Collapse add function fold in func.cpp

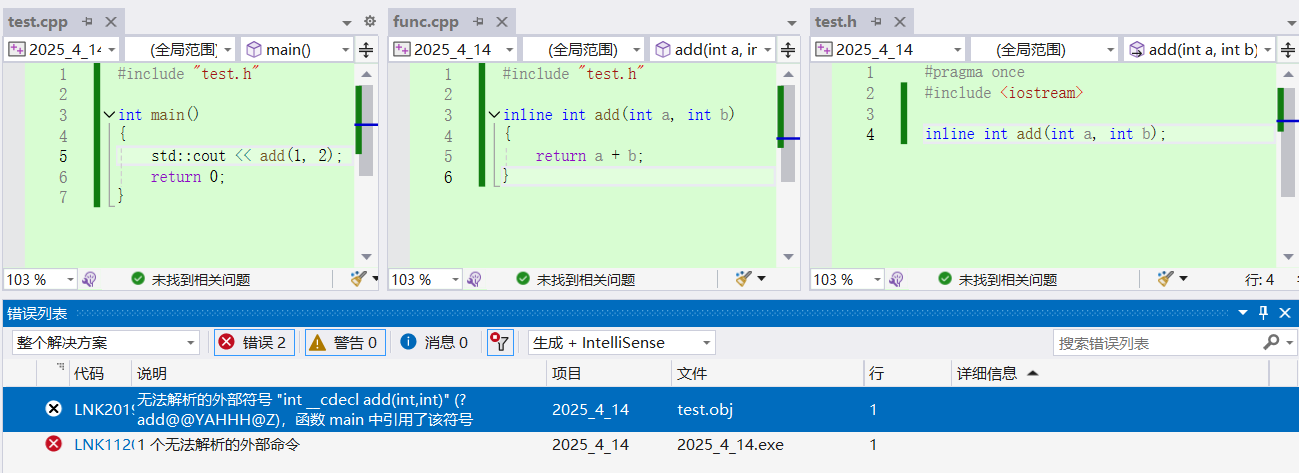494,115
